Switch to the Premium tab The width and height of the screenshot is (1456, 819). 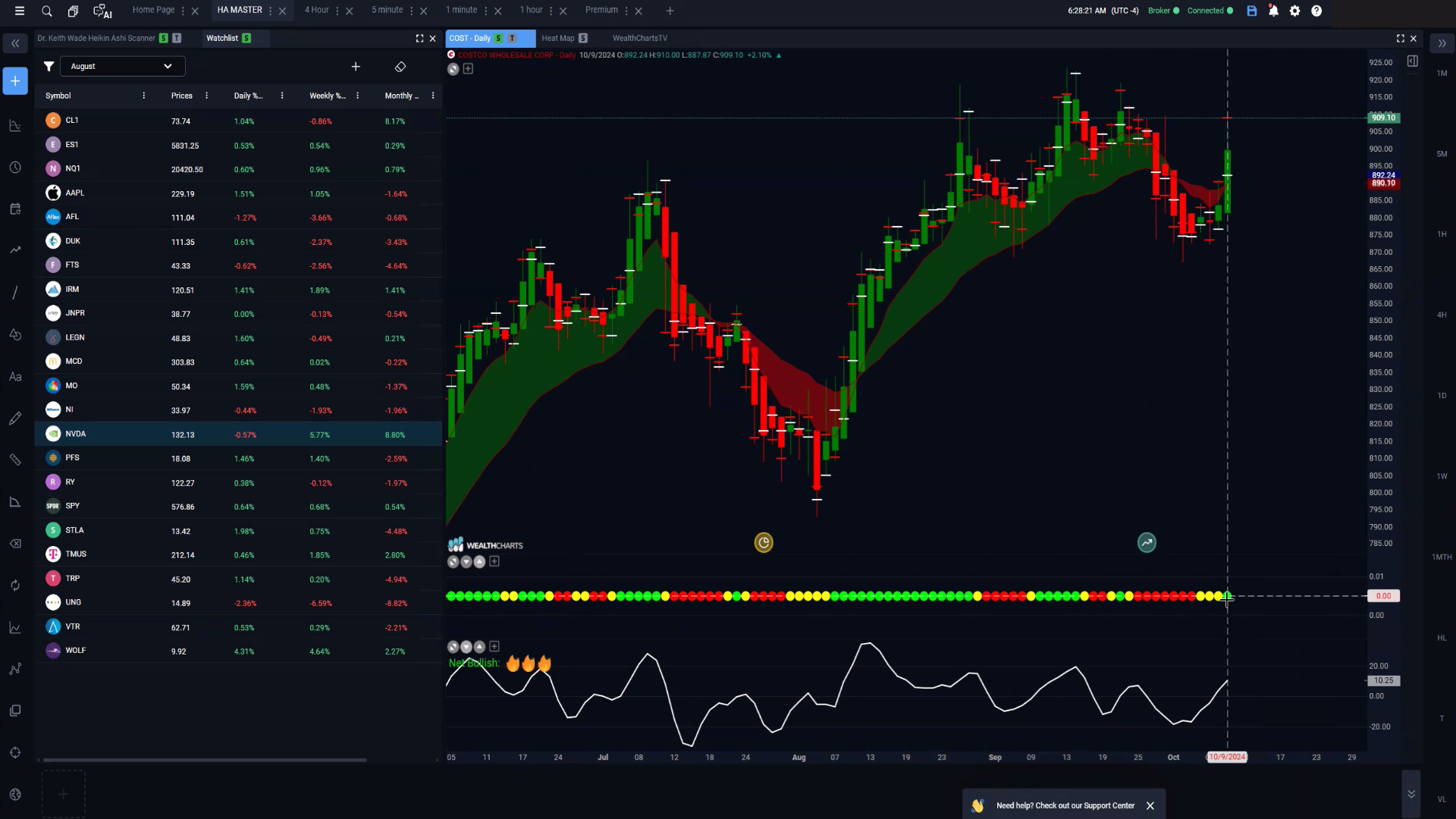click(601, 10)
